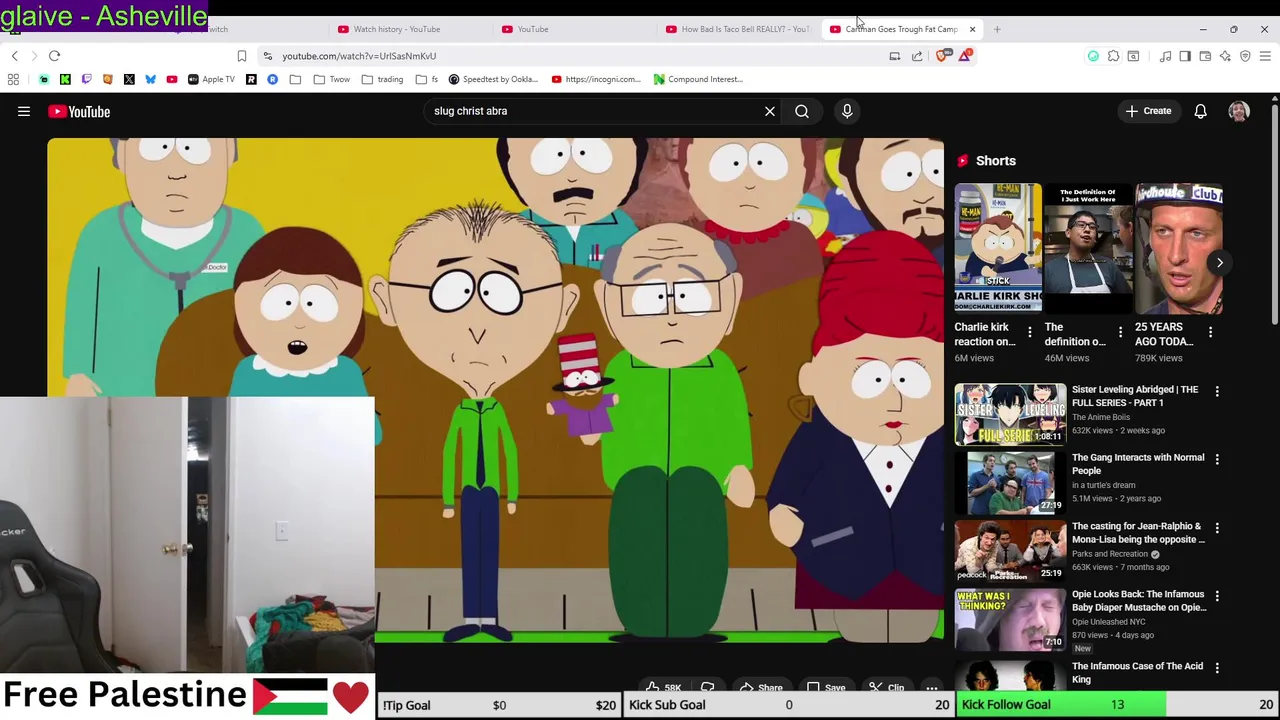Open options for Charlie kirk reaction Short

coord(1030,332)
